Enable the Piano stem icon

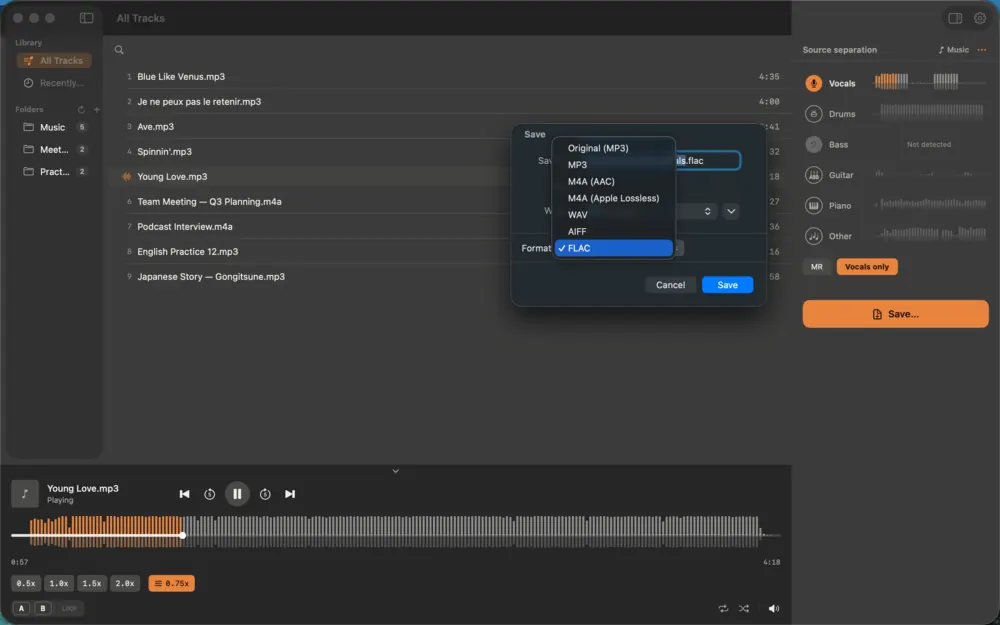[x=813, y=205]
